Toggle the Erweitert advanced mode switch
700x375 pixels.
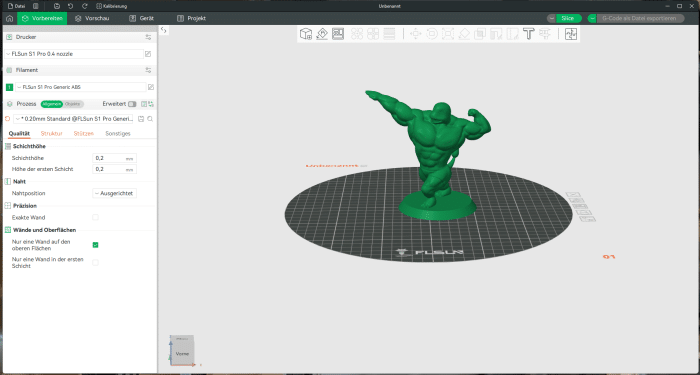coord(132,104)
